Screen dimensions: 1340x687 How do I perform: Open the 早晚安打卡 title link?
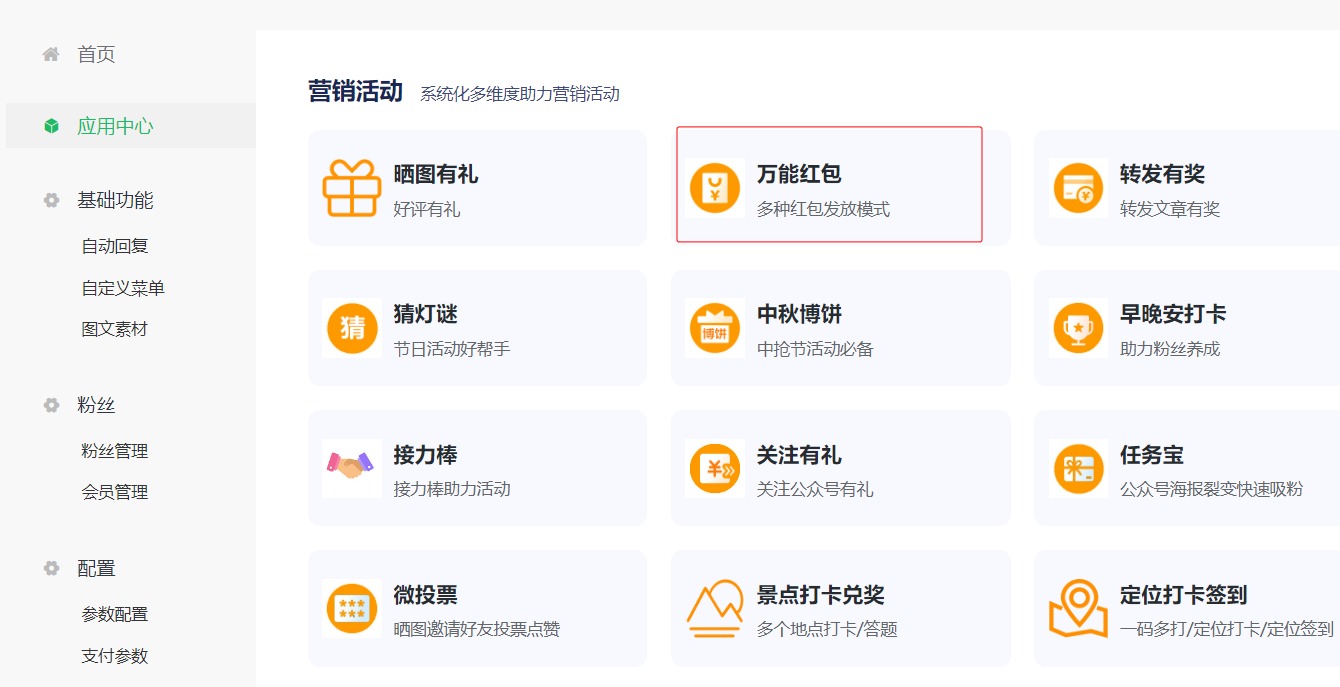pos(1173,314)
